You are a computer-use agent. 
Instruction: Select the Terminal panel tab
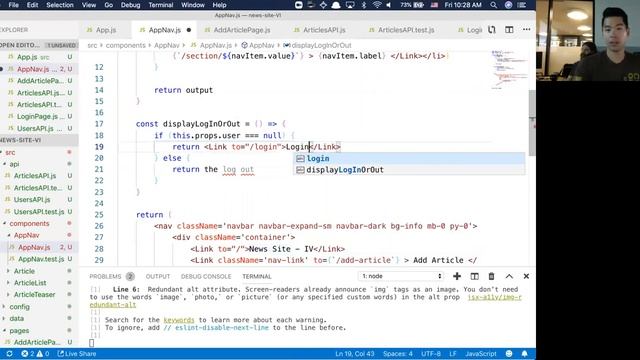257,276
